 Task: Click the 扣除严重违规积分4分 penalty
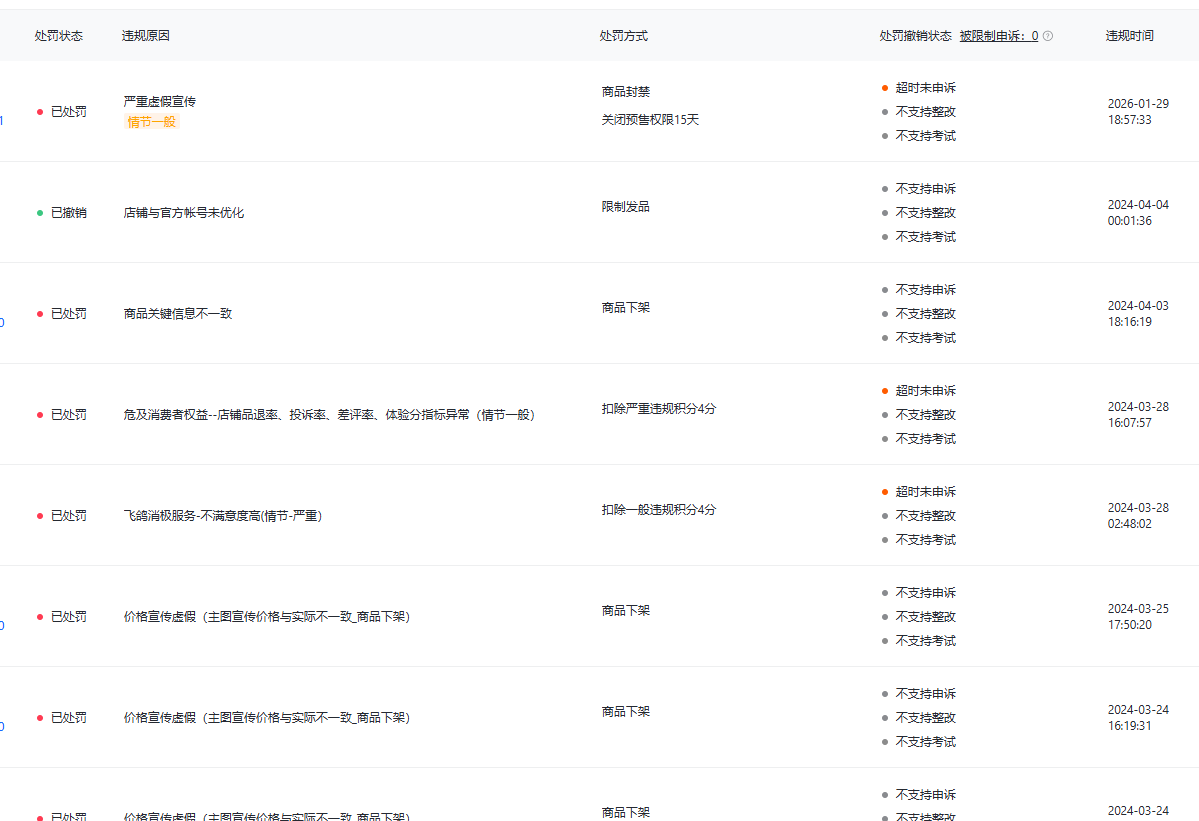click(658, 409)
